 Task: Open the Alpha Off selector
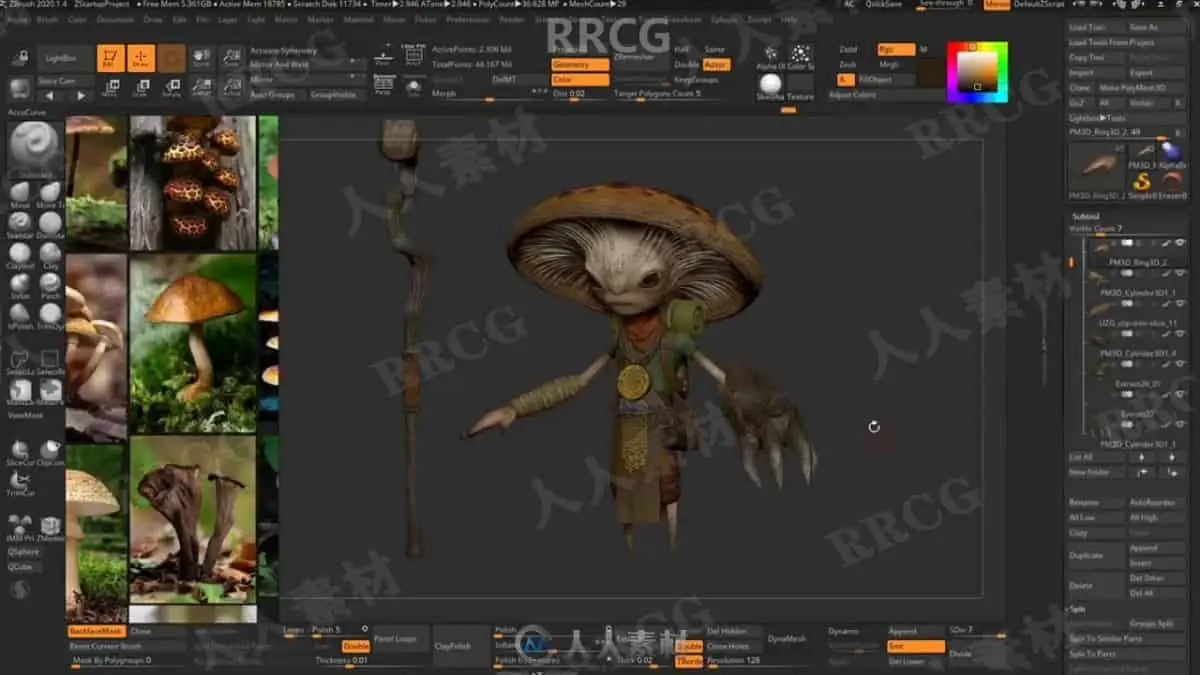770,54
